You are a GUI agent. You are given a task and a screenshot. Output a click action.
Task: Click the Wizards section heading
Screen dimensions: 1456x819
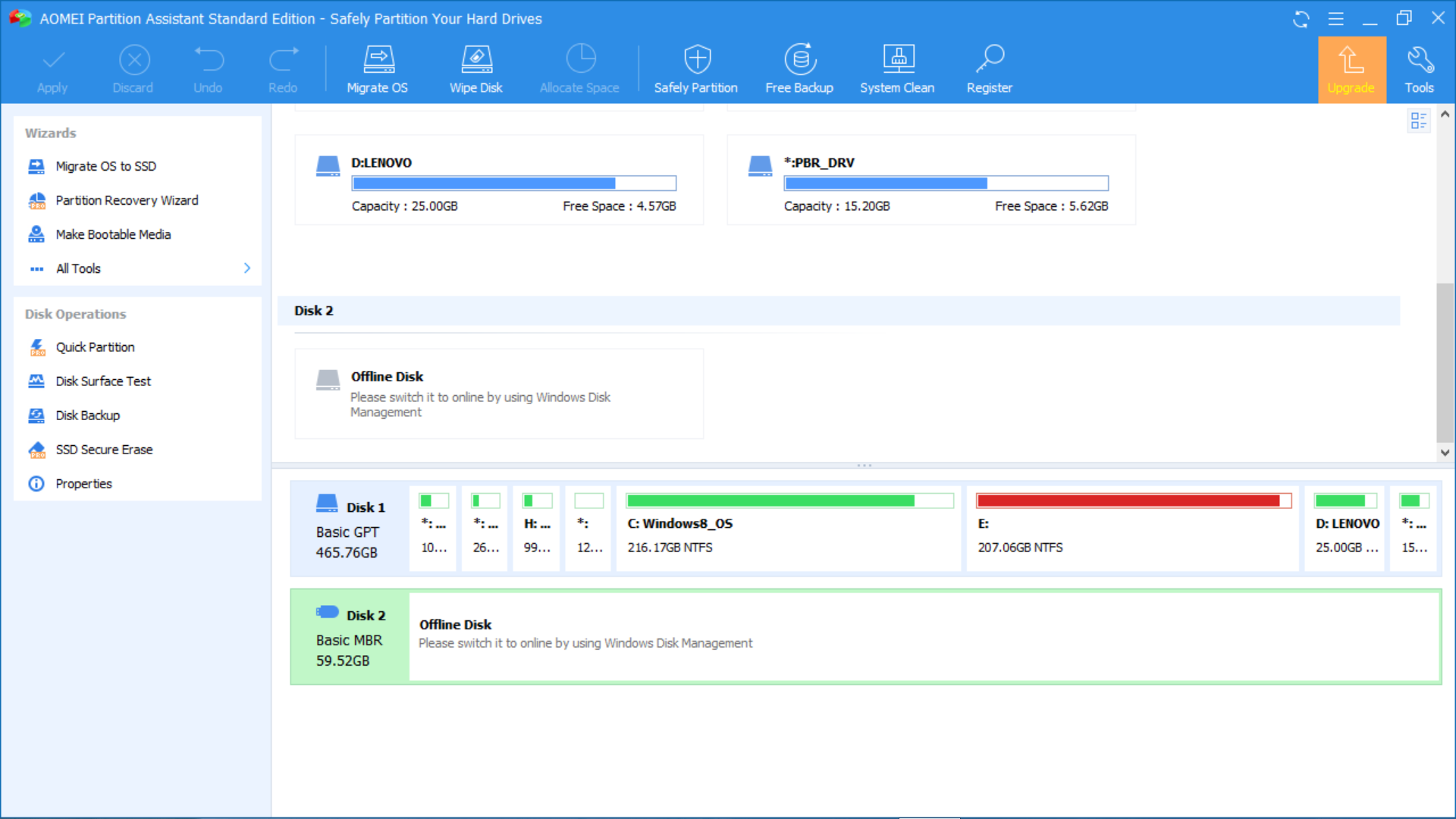coord(51,133)
